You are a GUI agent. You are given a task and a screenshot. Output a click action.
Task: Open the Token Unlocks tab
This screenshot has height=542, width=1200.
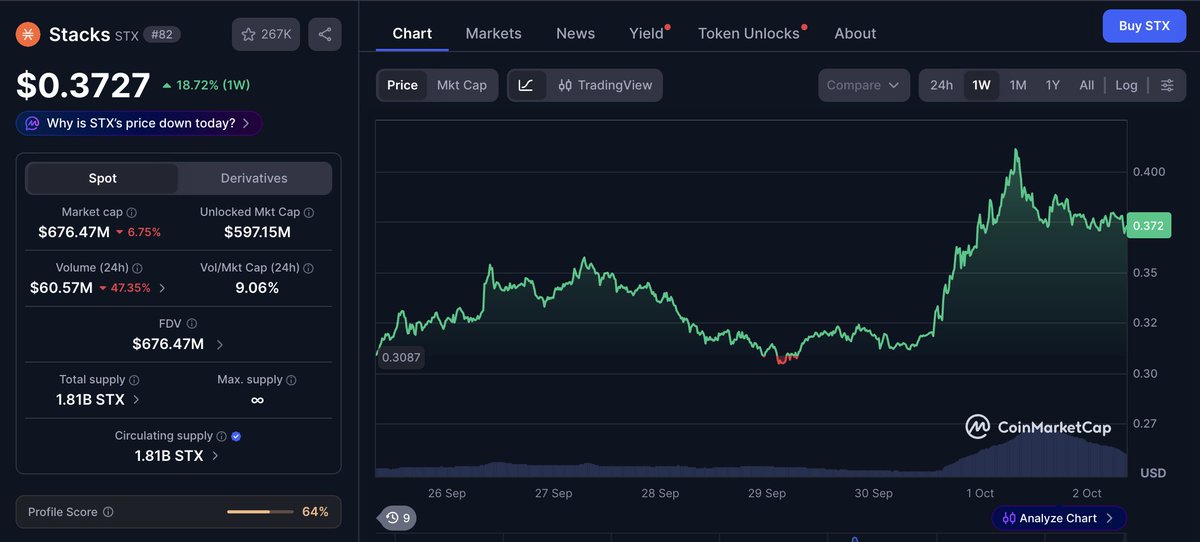(x=749, y=33)
